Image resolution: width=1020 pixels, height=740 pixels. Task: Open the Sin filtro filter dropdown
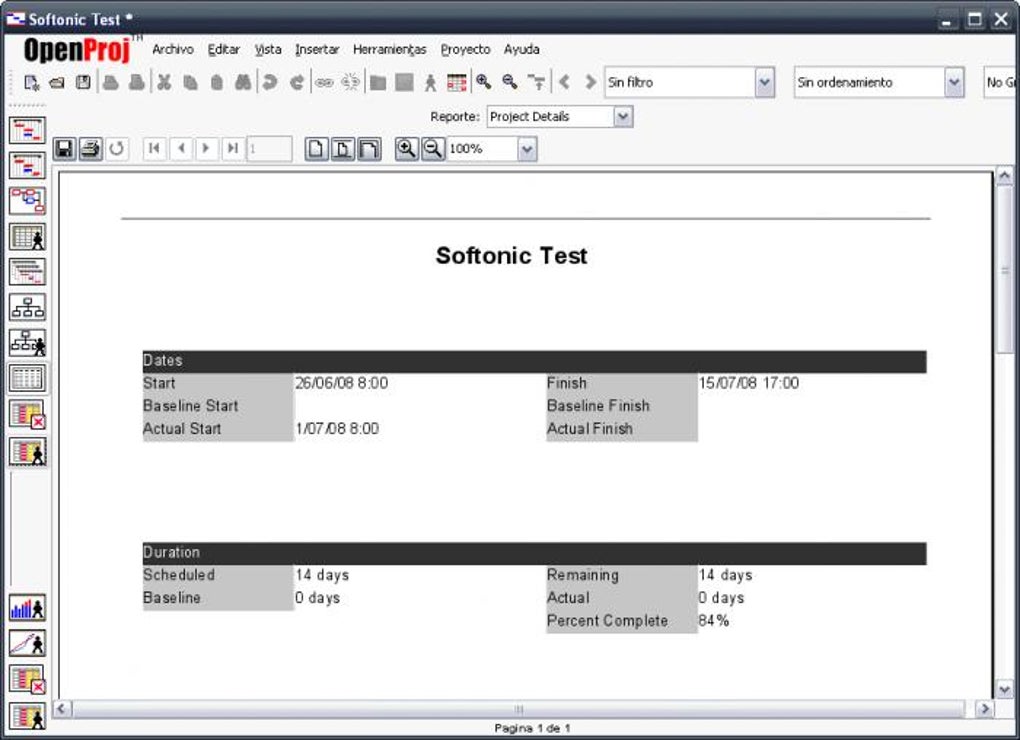[764, 83]
